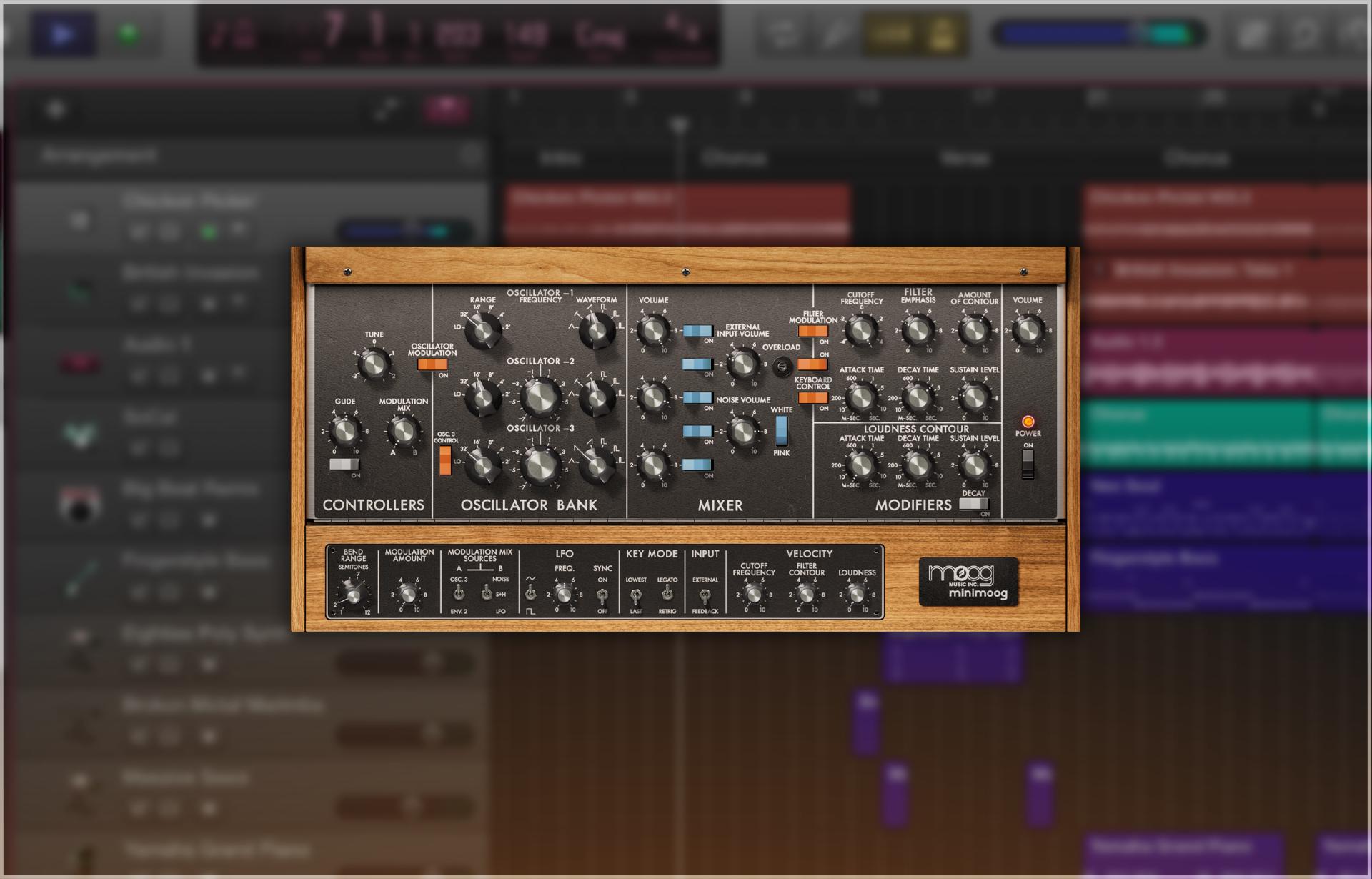Click the Oscillator 2 mixer volume knob
Image resolution: width=1372 pixels, height=879 pixels.
click(652, 397)
